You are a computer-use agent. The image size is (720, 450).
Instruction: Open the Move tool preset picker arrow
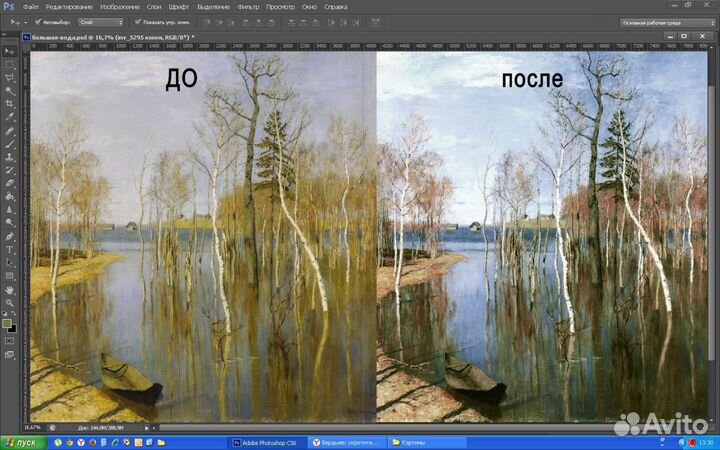point(25,22)
